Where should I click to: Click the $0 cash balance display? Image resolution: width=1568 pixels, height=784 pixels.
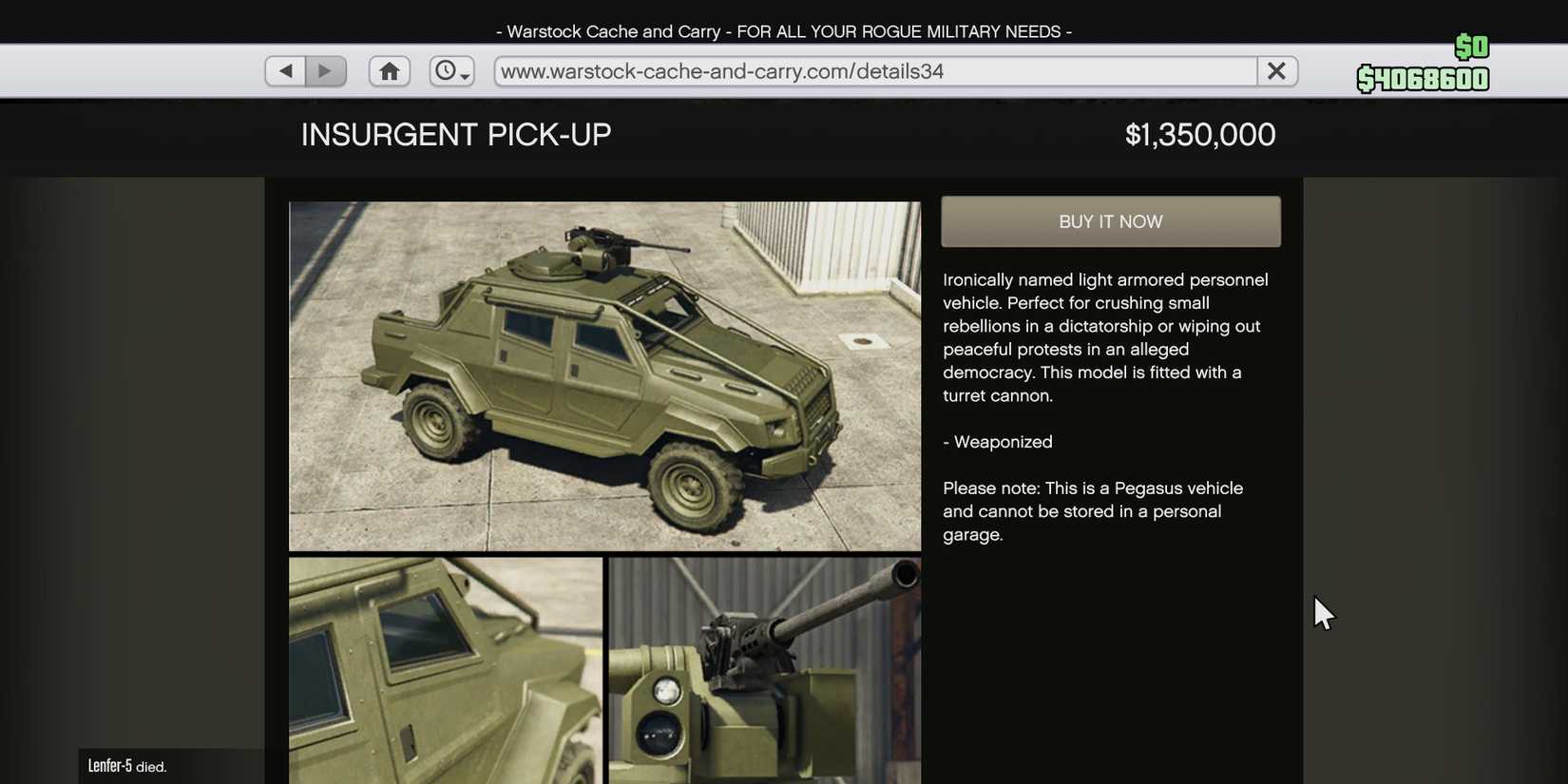point(1472,47)
